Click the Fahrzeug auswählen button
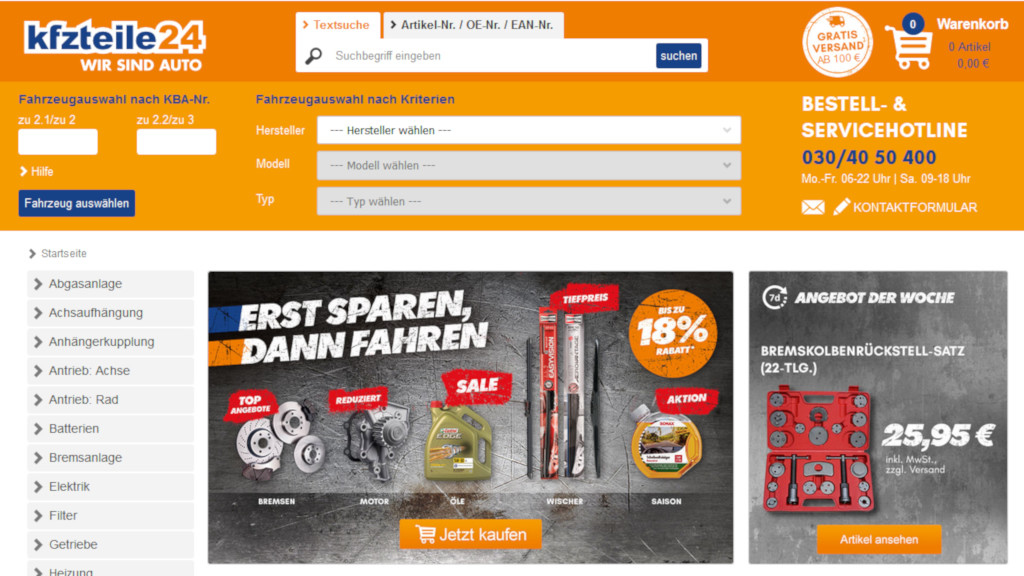Screen dimensions: 1024x576 point(76,203)
